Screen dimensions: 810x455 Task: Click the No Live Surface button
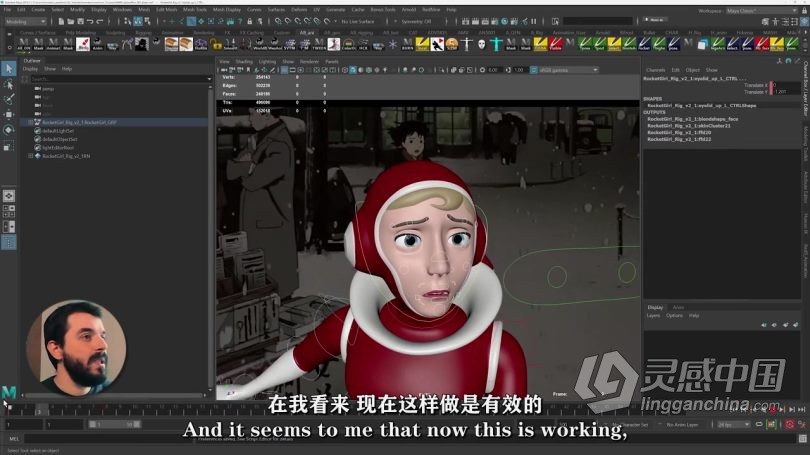tap(358, 21)
